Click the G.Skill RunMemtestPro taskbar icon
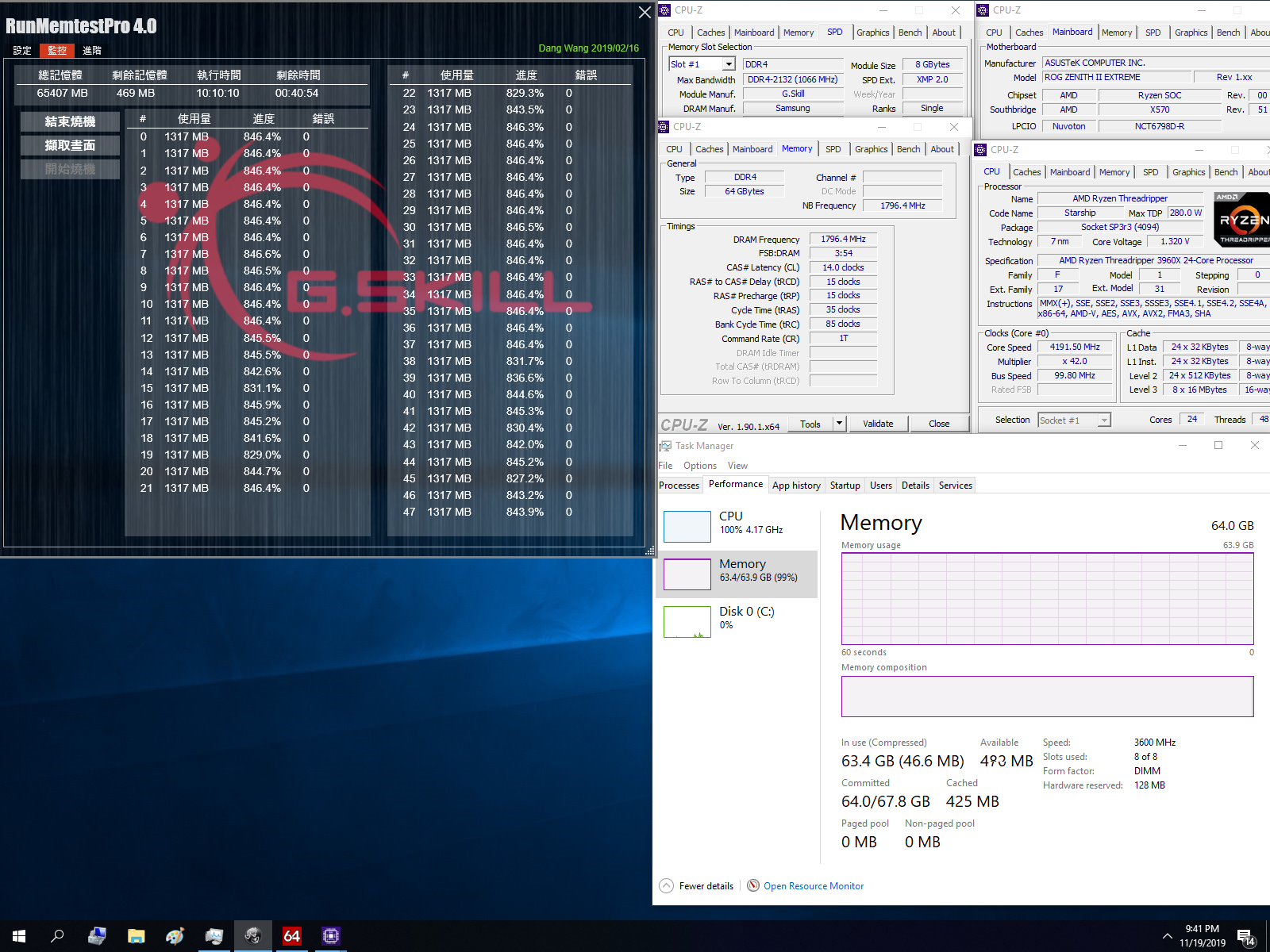 tap(252, 936)
